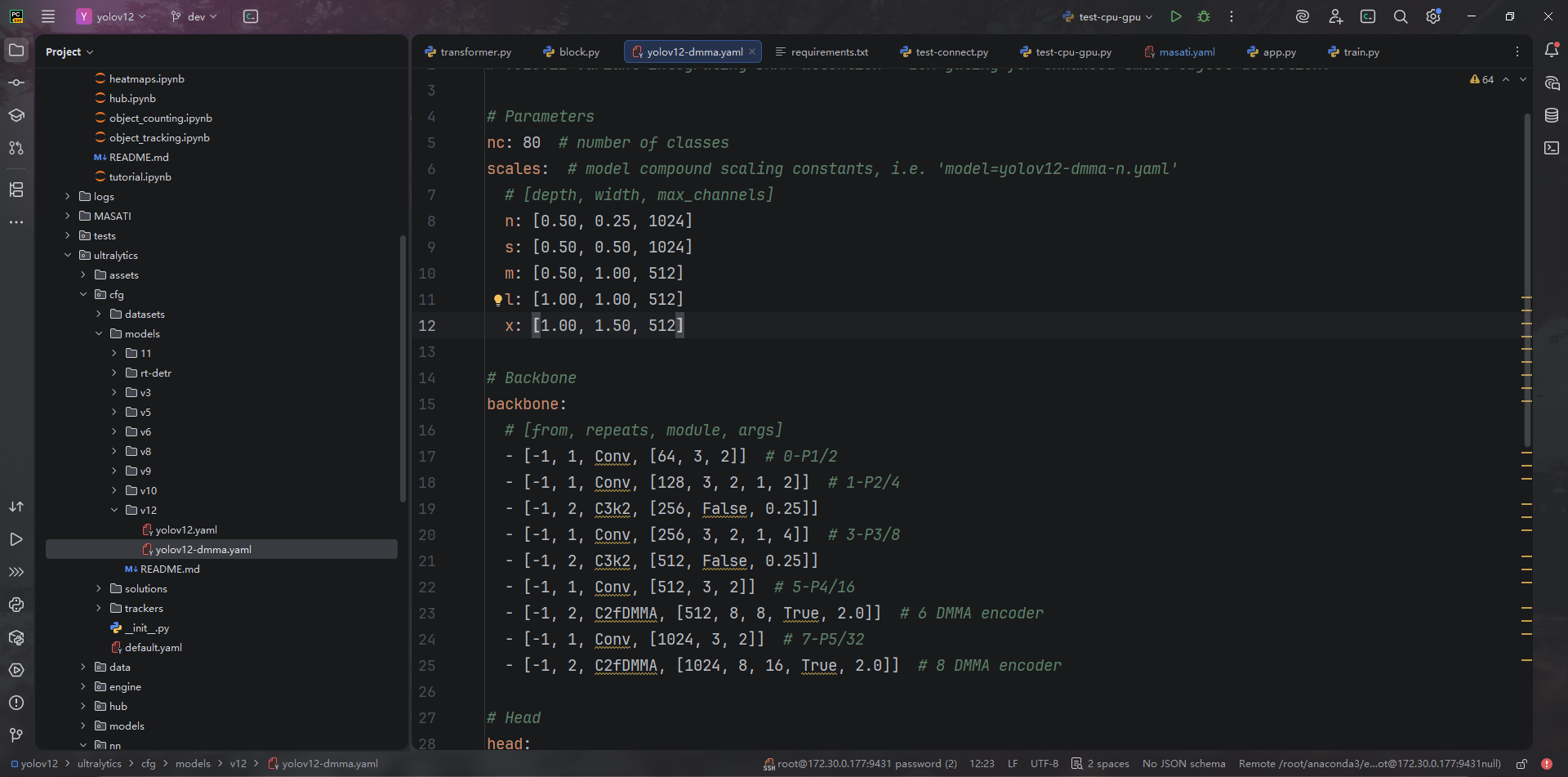Click the Debug bug icon
The height and width of the screenshot is (777, 1568).
1203,16
